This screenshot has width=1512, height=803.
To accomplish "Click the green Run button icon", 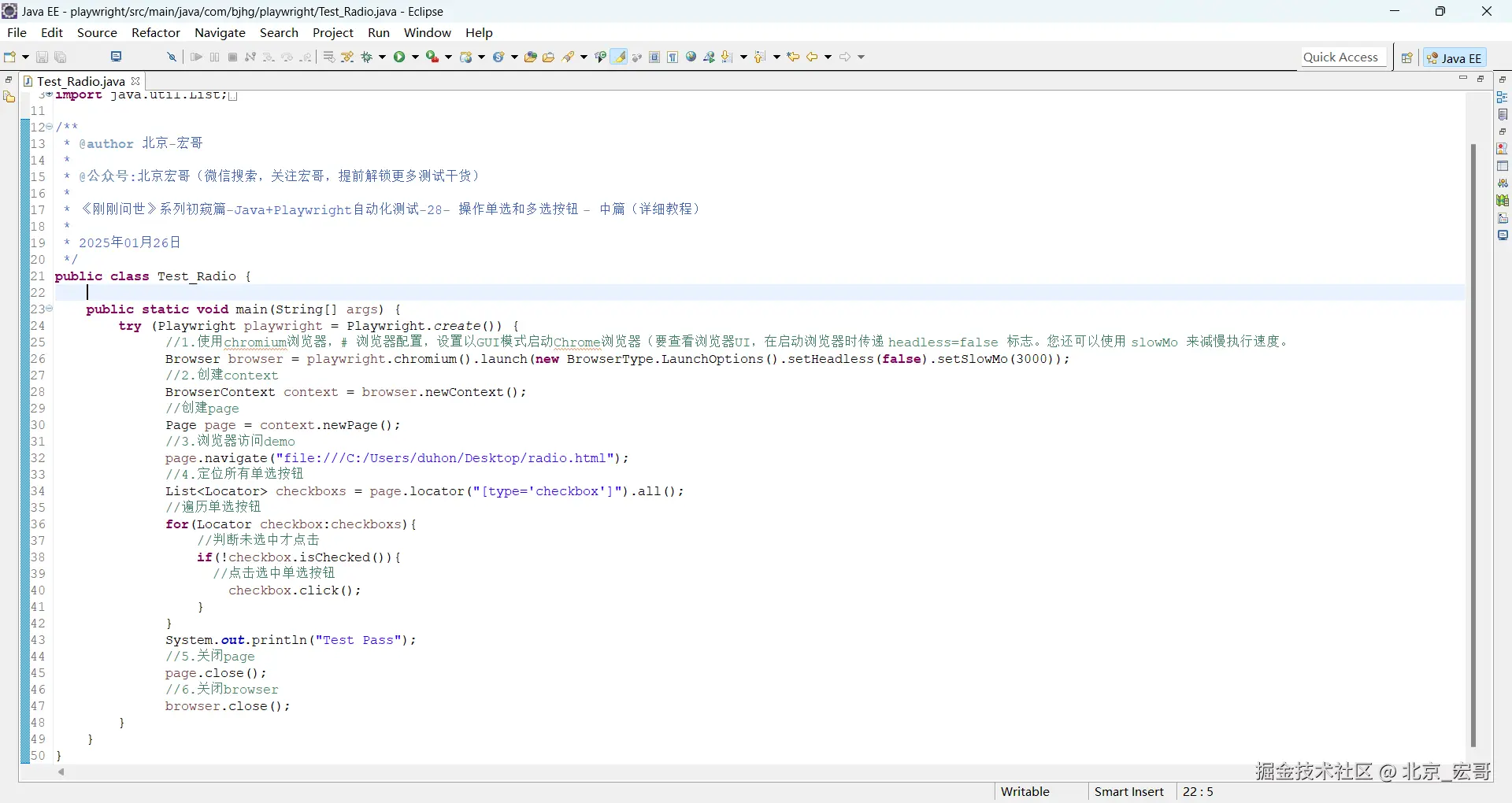I will coord(399,57).
